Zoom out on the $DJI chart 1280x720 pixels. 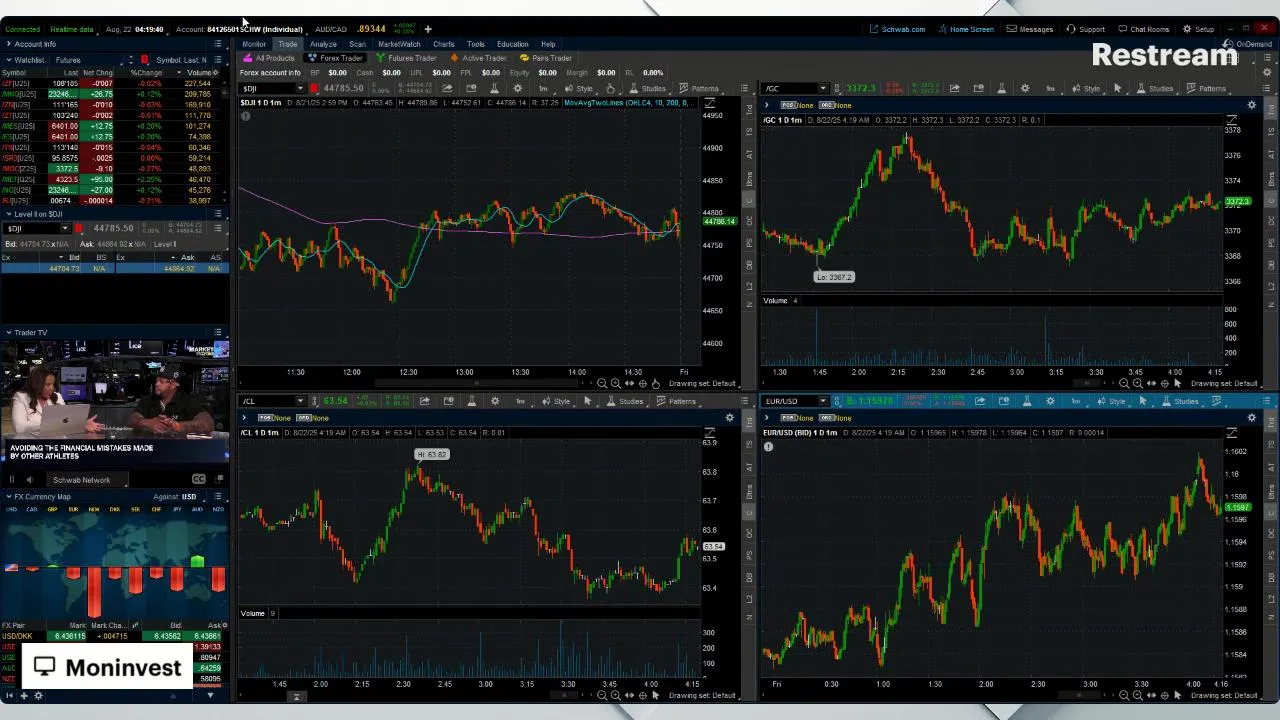pyautogui.click(x=602, y=384)
